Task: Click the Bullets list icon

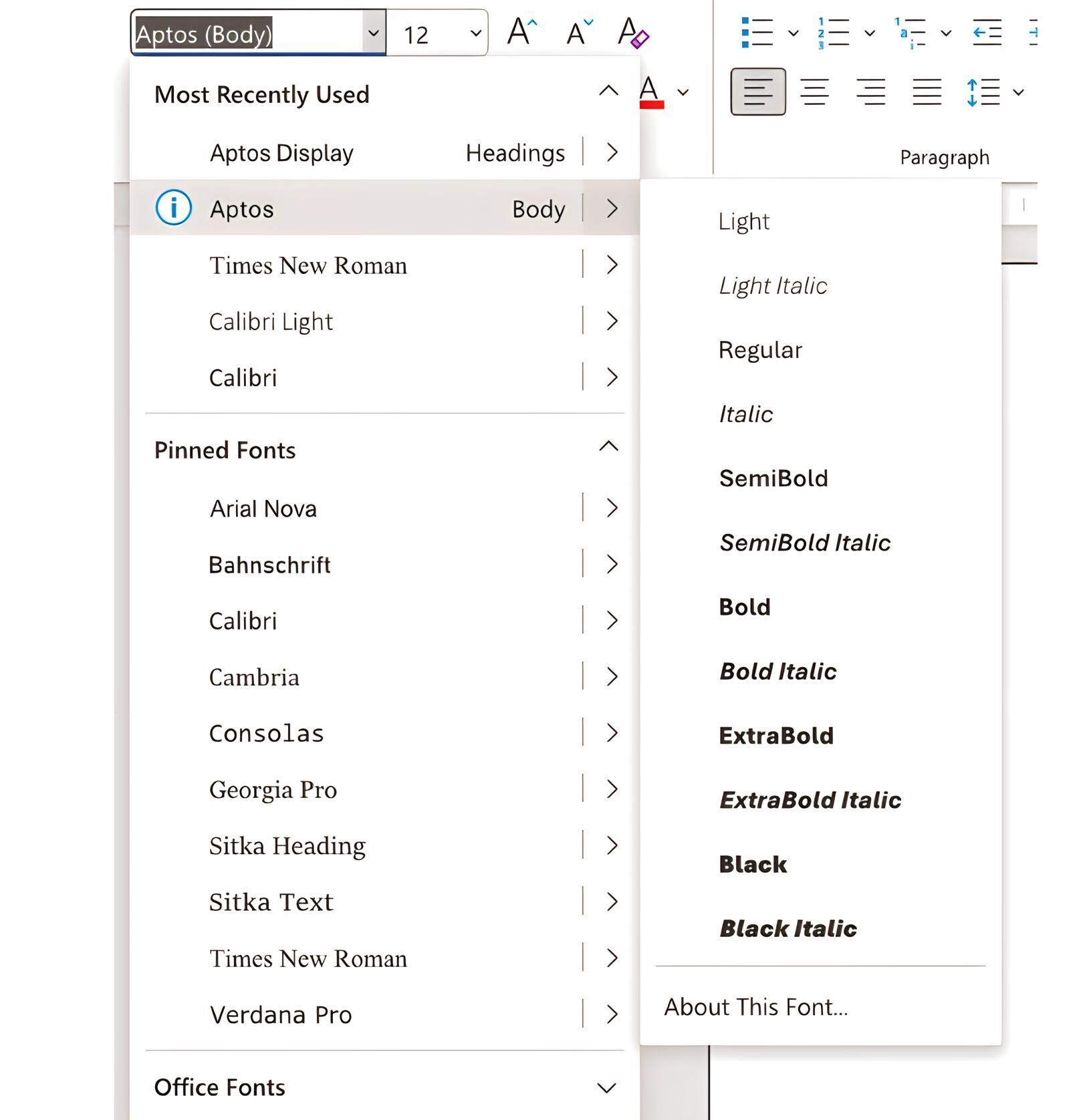Action: 757,32
